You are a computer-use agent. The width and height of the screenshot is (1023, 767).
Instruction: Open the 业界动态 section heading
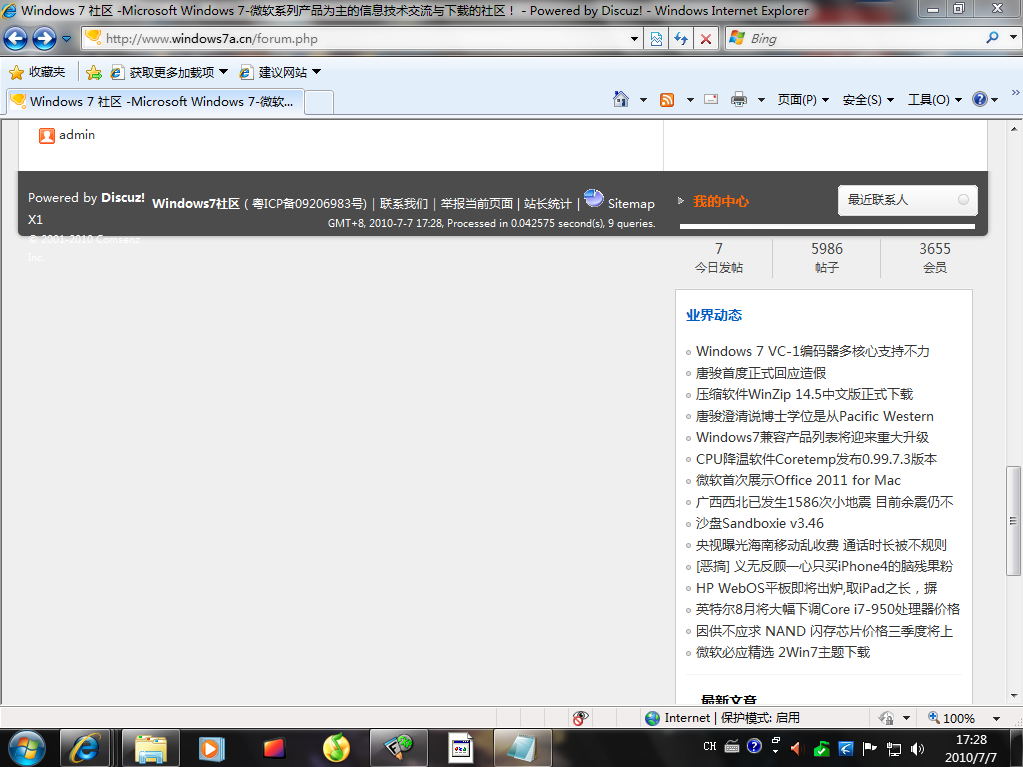(714, 315)
